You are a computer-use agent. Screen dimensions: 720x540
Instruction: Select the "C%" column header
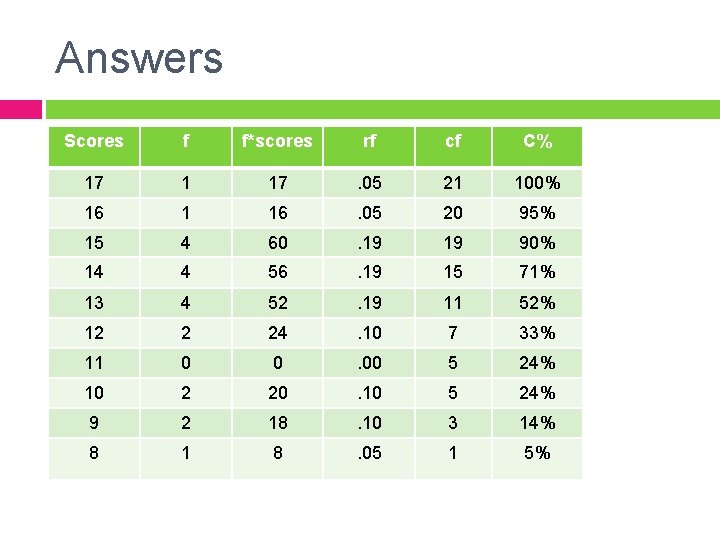click(x=537, y=141)
